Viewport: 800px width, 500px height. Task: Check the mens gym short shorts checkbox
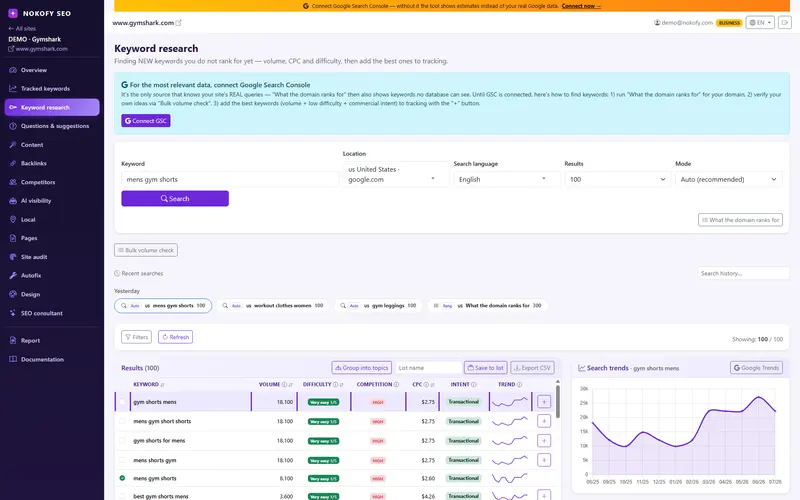122,421
